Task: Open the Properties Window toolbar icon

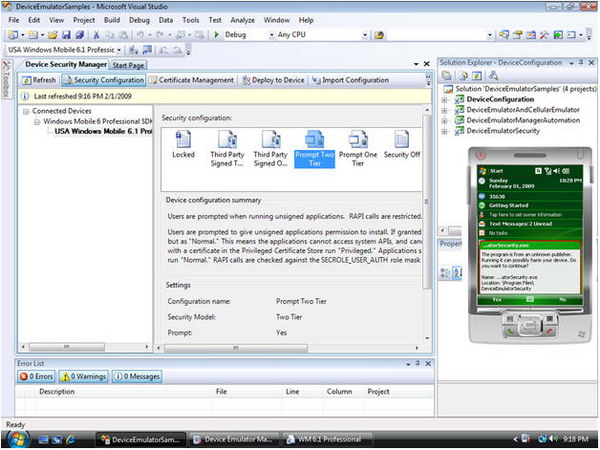Action: [x=518, y=35]
